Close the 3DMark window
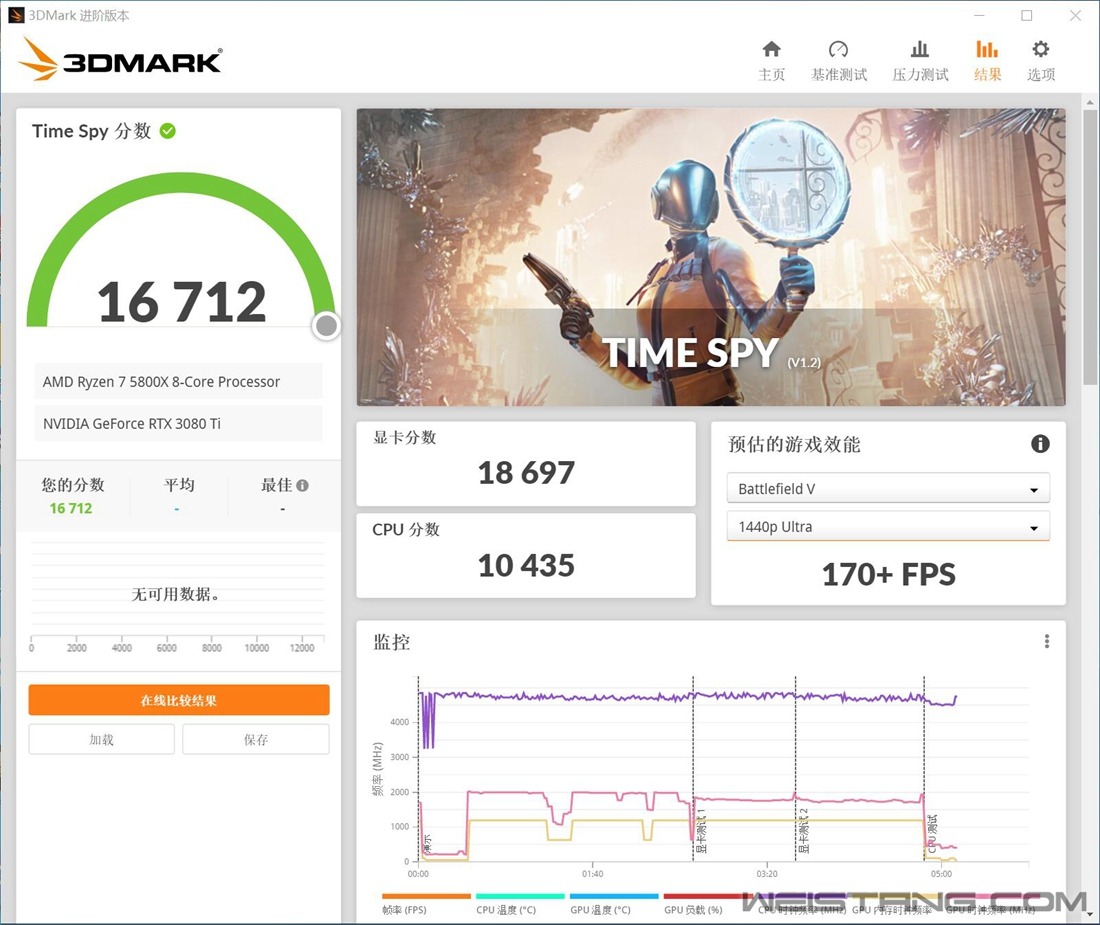 click(x=1075, y=15)
